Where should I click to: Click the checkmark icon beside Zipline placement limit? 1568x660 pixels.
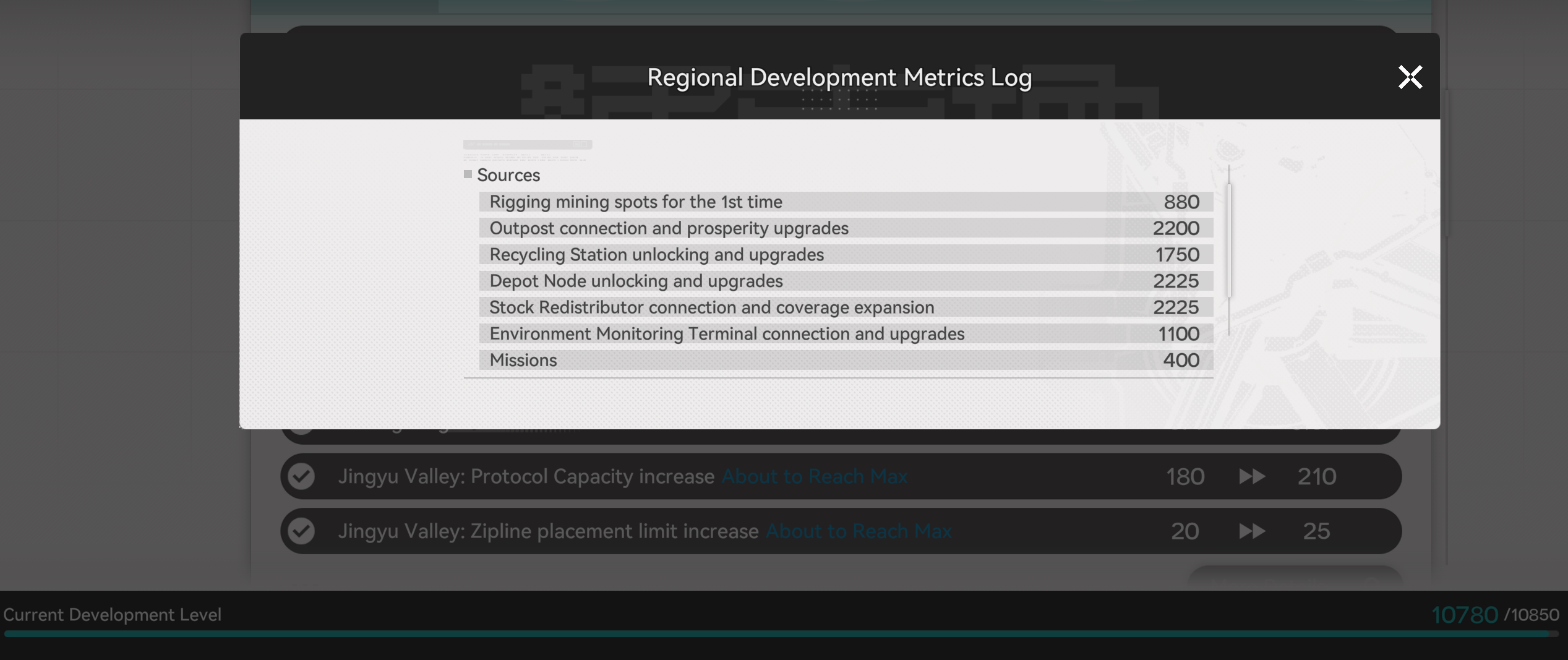[x=302, y=531]
